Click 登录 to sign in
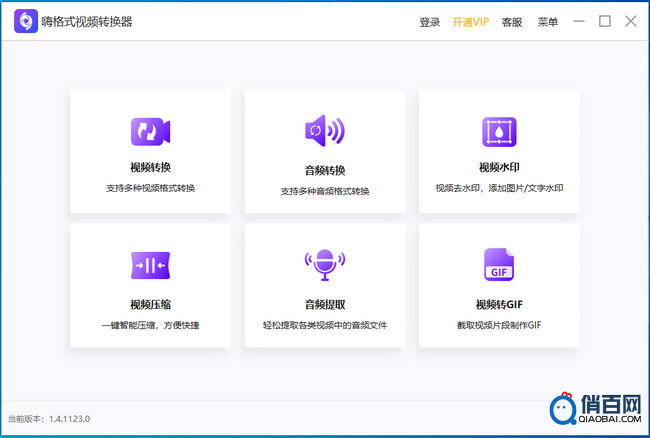Image resolution: width=650 pixels, height=438 pixels. (x=430, y=22)
